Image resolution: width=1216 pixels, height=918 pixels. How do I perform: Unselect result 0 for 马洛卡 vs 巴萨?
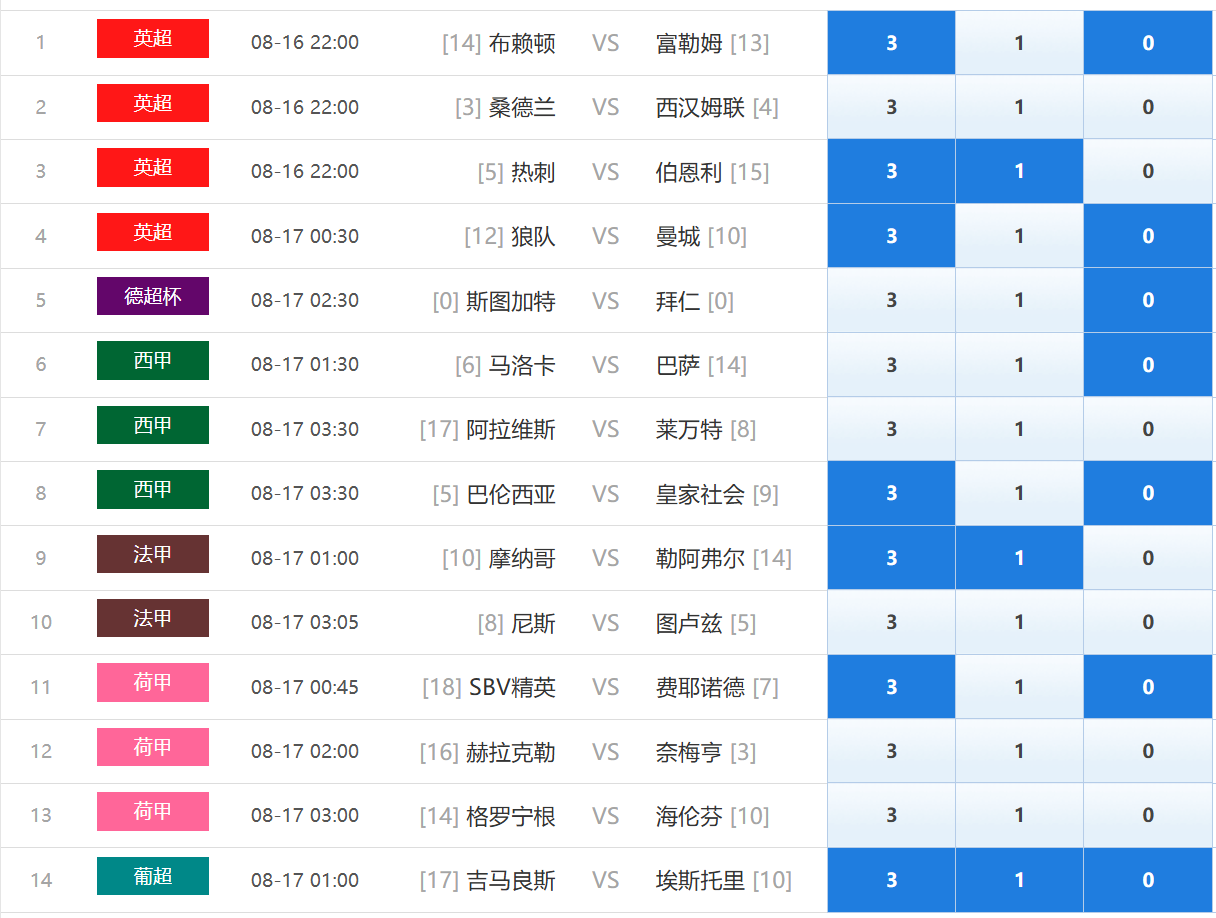pyautogui.click(x=1148, y=365)
